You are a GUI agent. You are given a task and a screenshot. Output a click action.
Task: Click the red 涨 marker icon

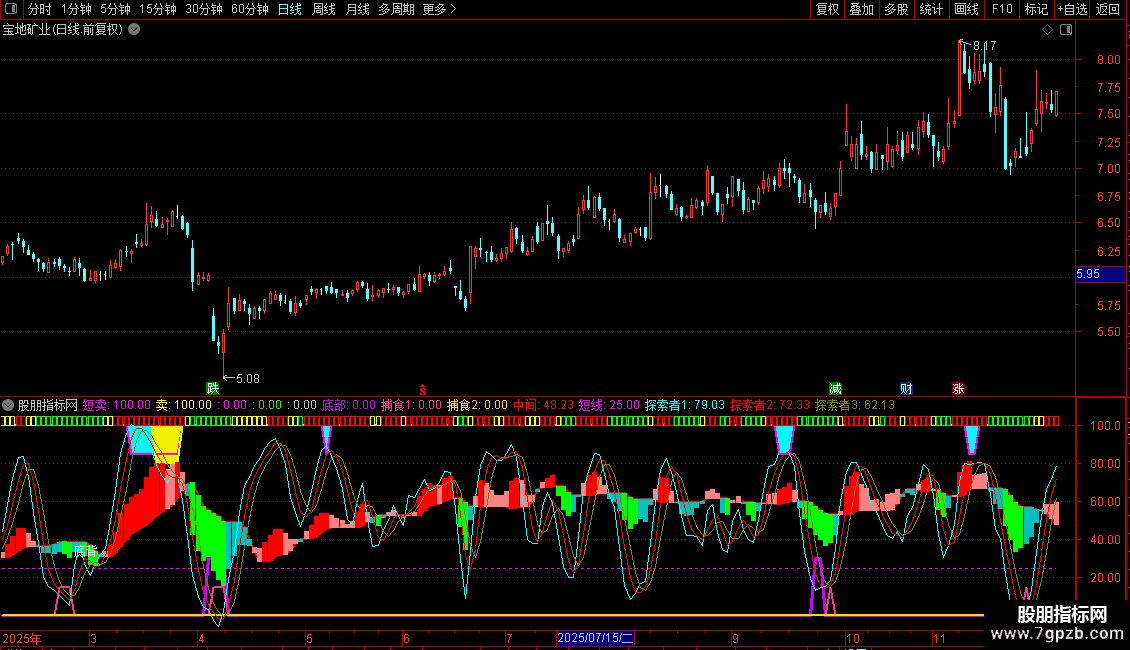click(x=958, y=388)
